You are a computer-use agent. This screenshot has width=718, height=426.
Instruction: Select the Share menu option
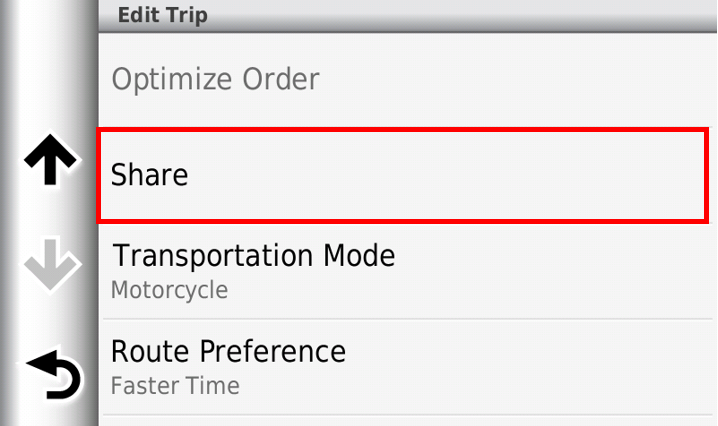click(x=403, y=175)
